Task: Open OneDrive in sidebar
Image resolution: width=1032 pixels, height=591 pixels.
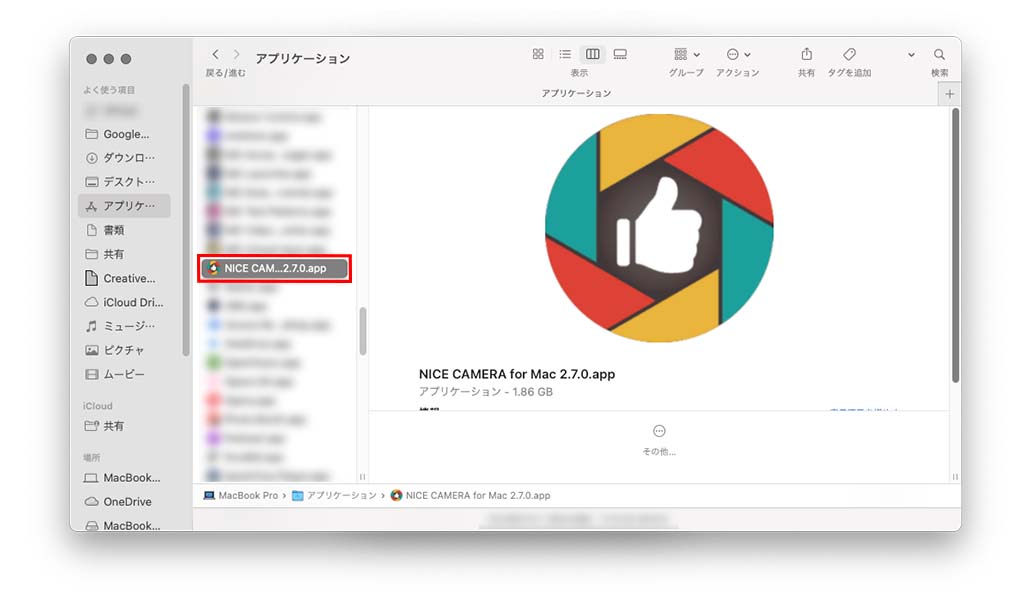Action: 124,501
